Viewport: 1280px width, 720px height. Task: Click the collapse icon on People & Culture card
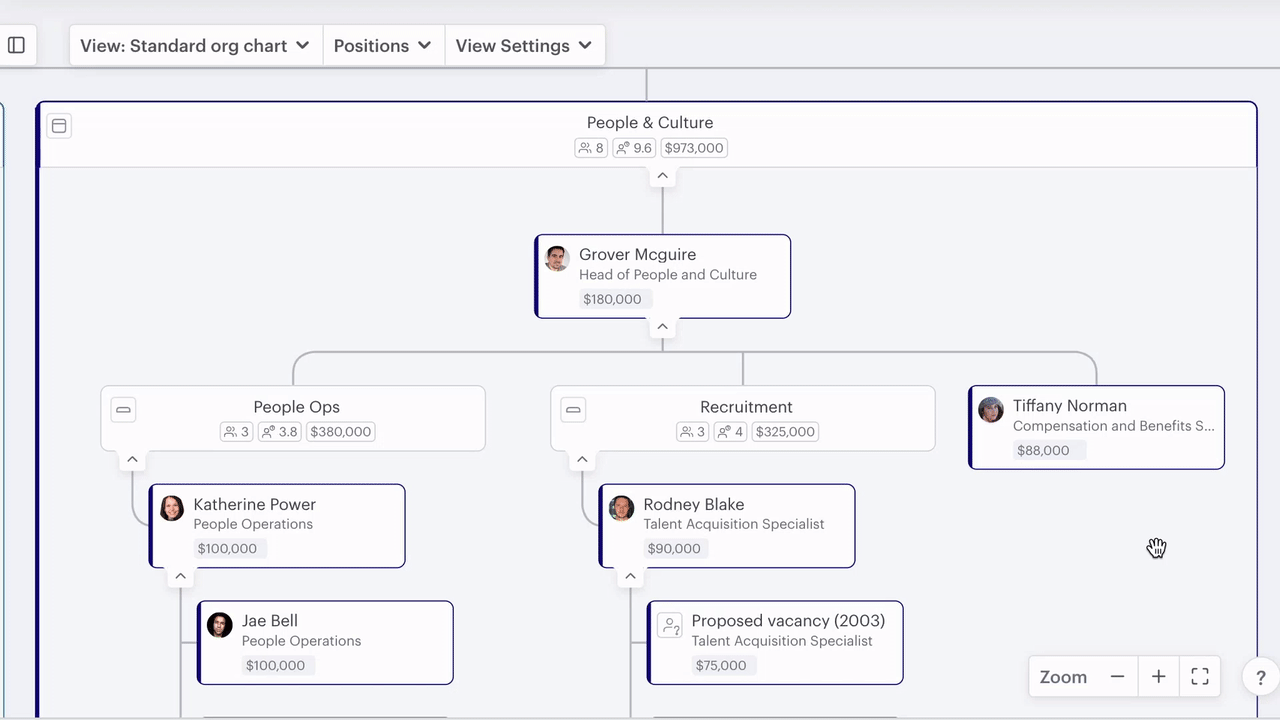[x=59, y=125]
